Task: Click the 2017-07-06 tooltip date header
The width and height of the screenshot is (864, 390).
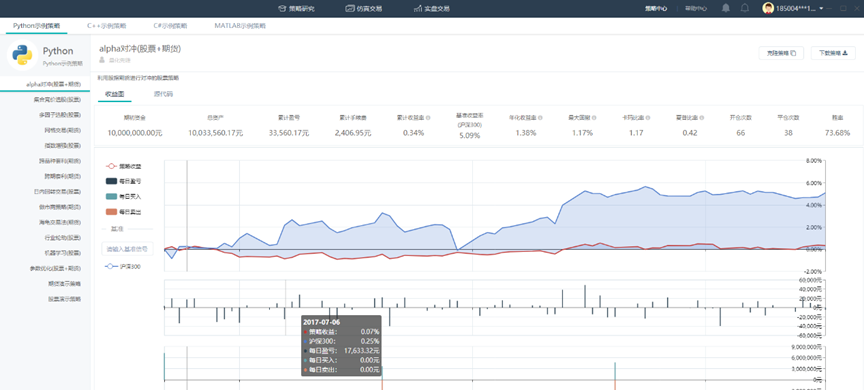Action: coord(321,322)
